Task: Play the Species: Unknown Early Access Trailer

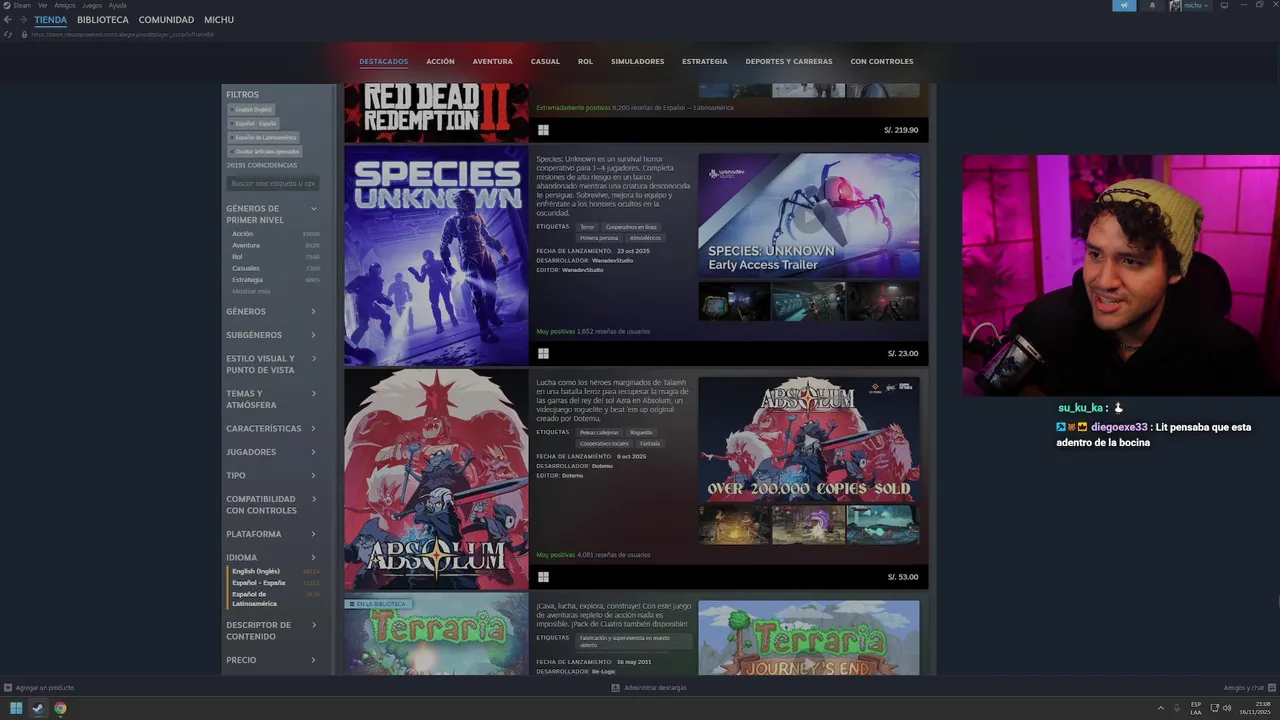Action: pos(808,215)
